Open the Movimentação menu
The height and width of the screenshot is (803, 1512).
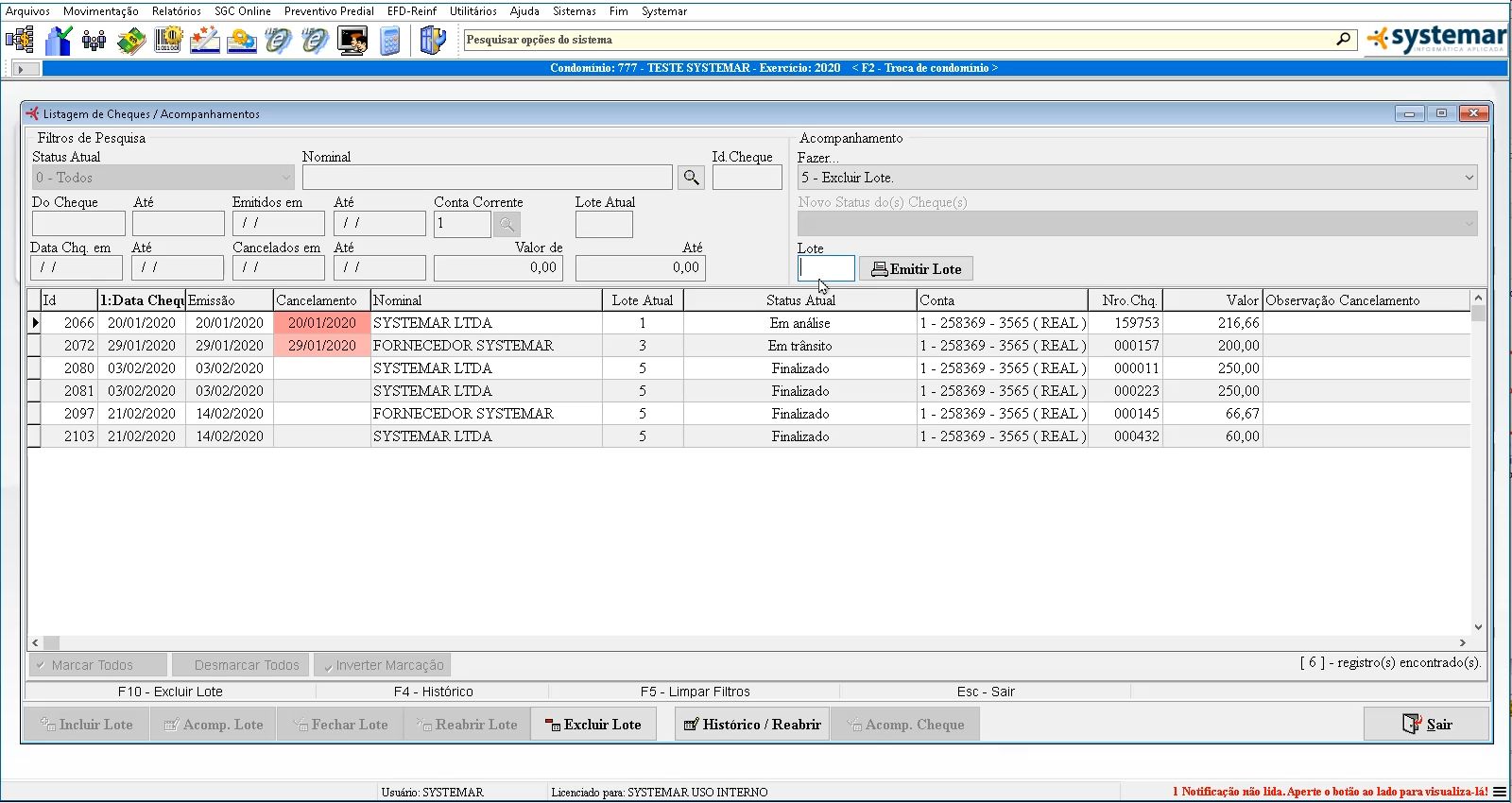(x=100, y=11)
